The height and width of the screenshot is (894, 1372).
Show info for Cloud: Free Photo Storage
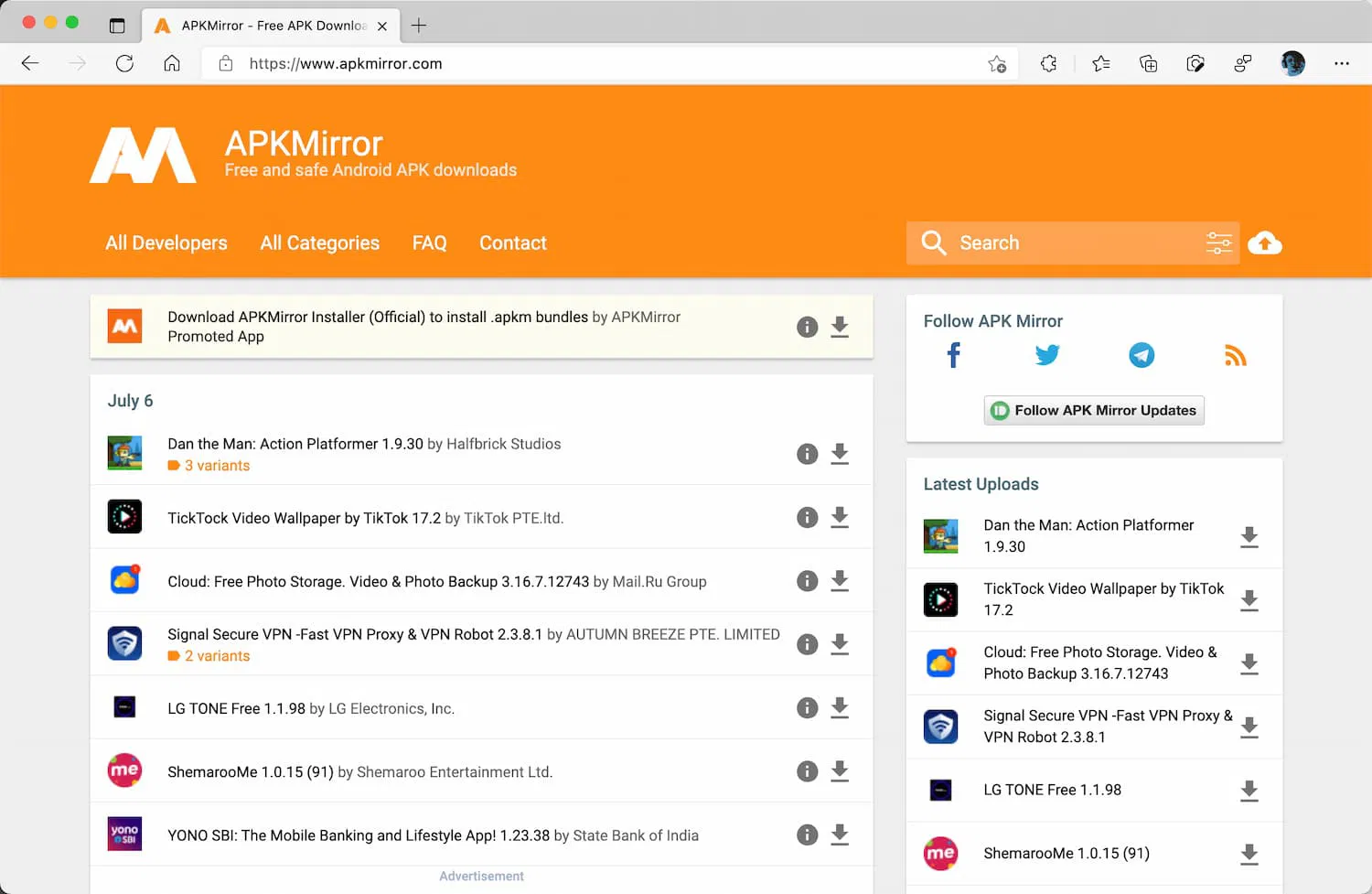807,581
